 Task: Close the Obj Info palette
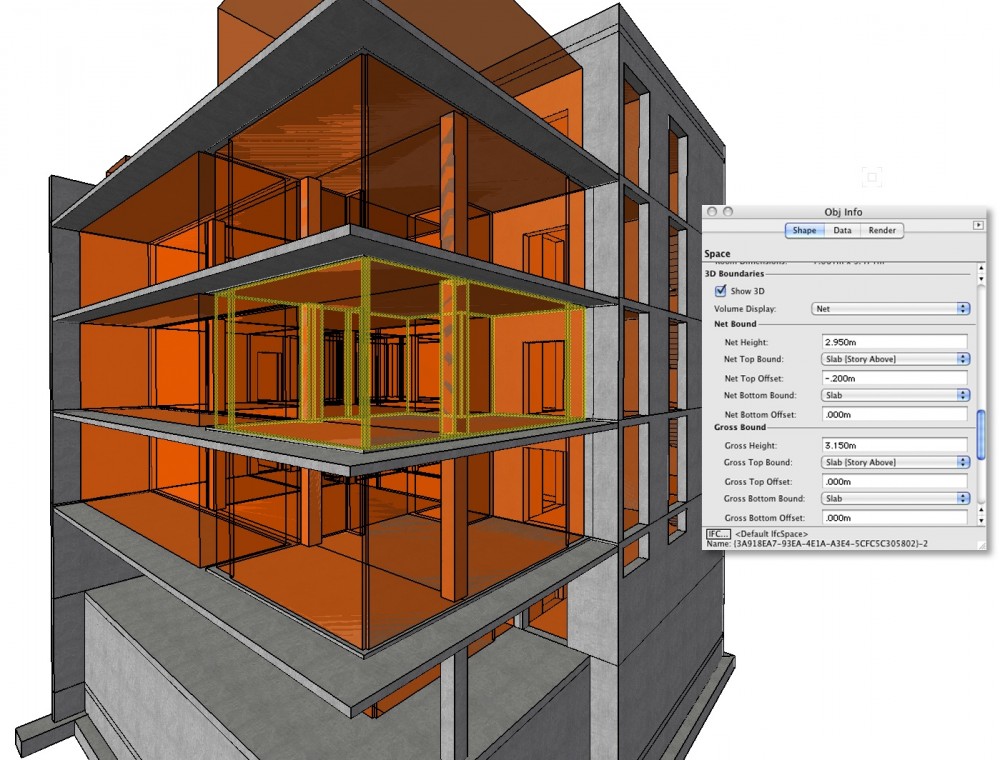712,212
